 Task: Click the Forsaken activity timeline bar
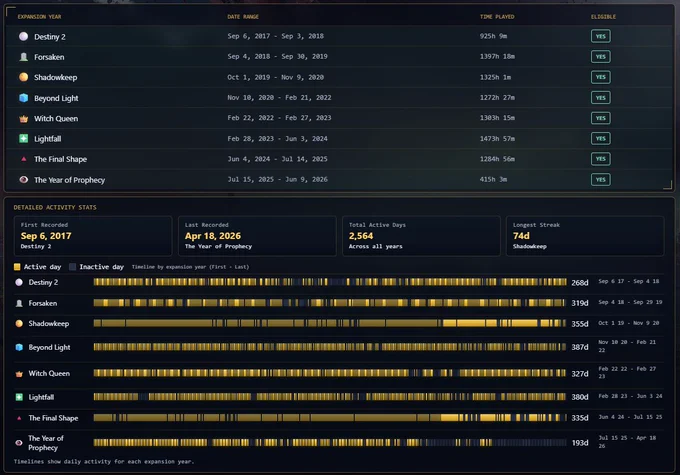330,303
